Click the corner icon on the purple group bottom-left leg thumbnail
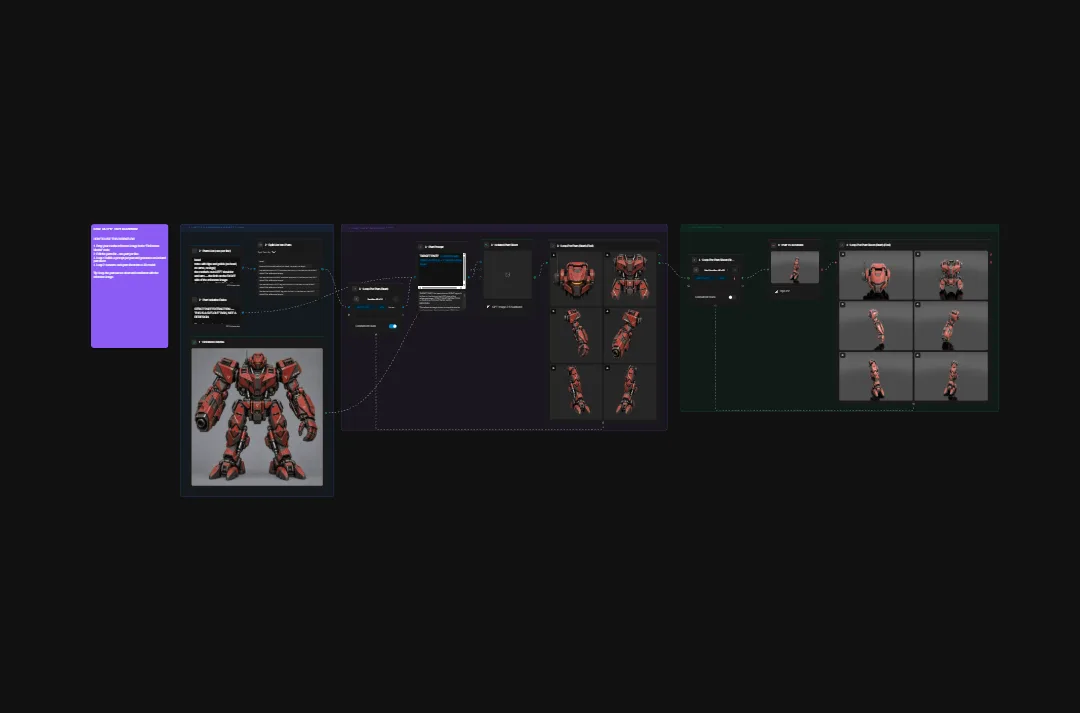Screen dimensions: 1080x713 pos(554,368)
